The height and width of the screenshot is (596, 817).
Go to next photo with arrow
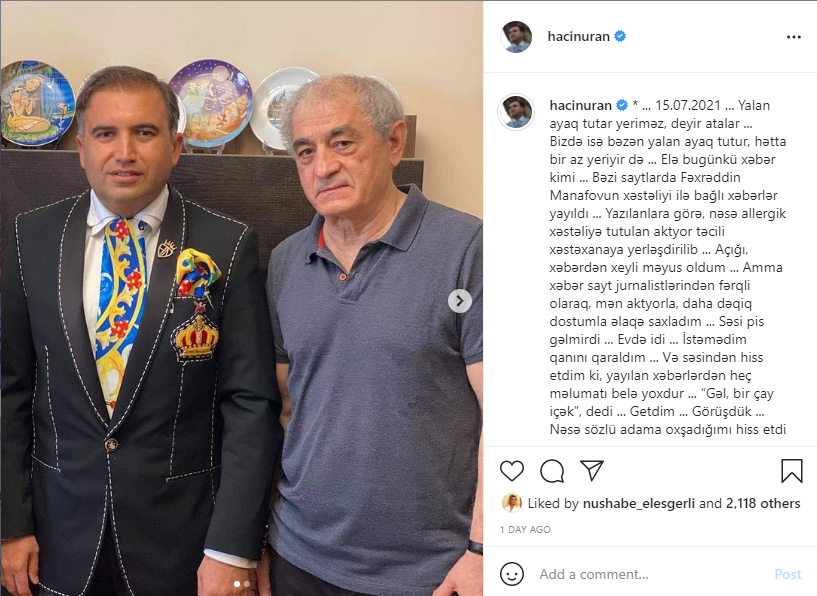[x=460, y=301]
